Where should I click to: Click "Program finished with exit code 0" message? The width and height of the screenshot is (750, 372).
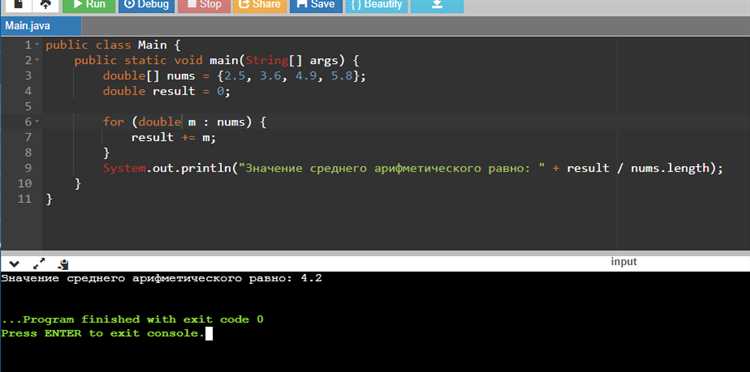(x=132, y=319)
